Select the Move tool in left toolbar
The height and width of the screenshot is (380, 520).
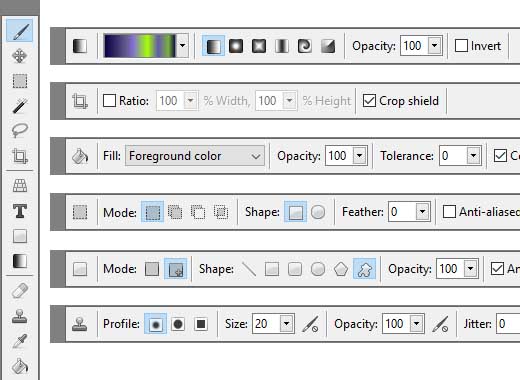click(x=20, y=56)
